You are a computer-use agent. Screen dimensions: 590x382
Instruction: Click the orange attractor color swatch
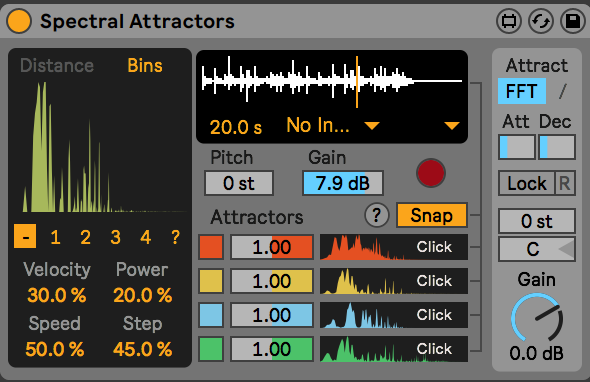211,247
